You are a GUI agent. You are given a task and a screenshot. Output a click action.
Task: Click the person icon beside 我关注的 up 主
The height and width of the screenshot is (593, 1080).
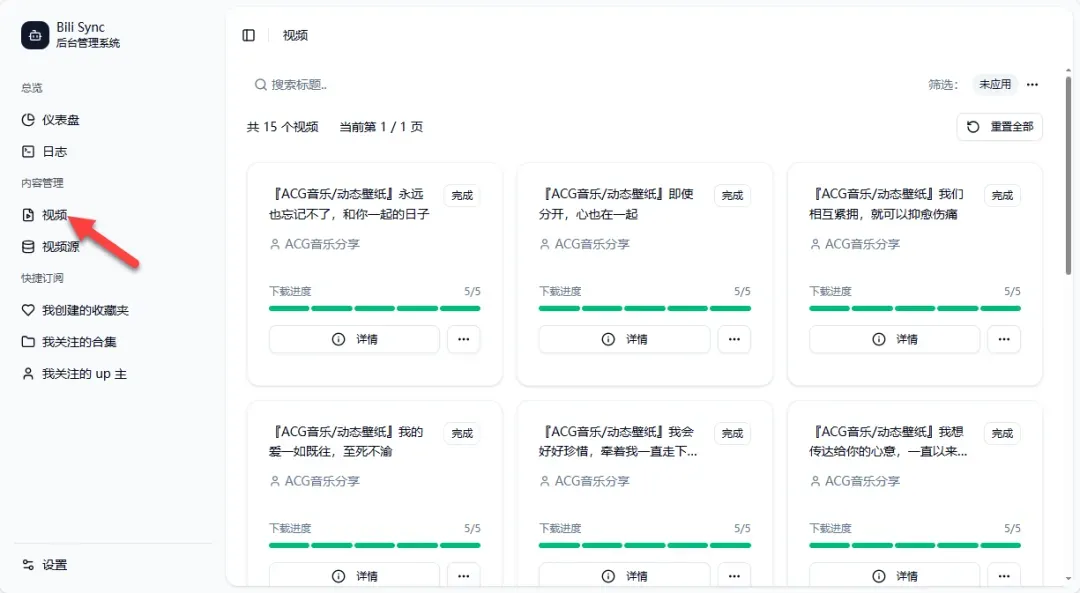(28, 374)
